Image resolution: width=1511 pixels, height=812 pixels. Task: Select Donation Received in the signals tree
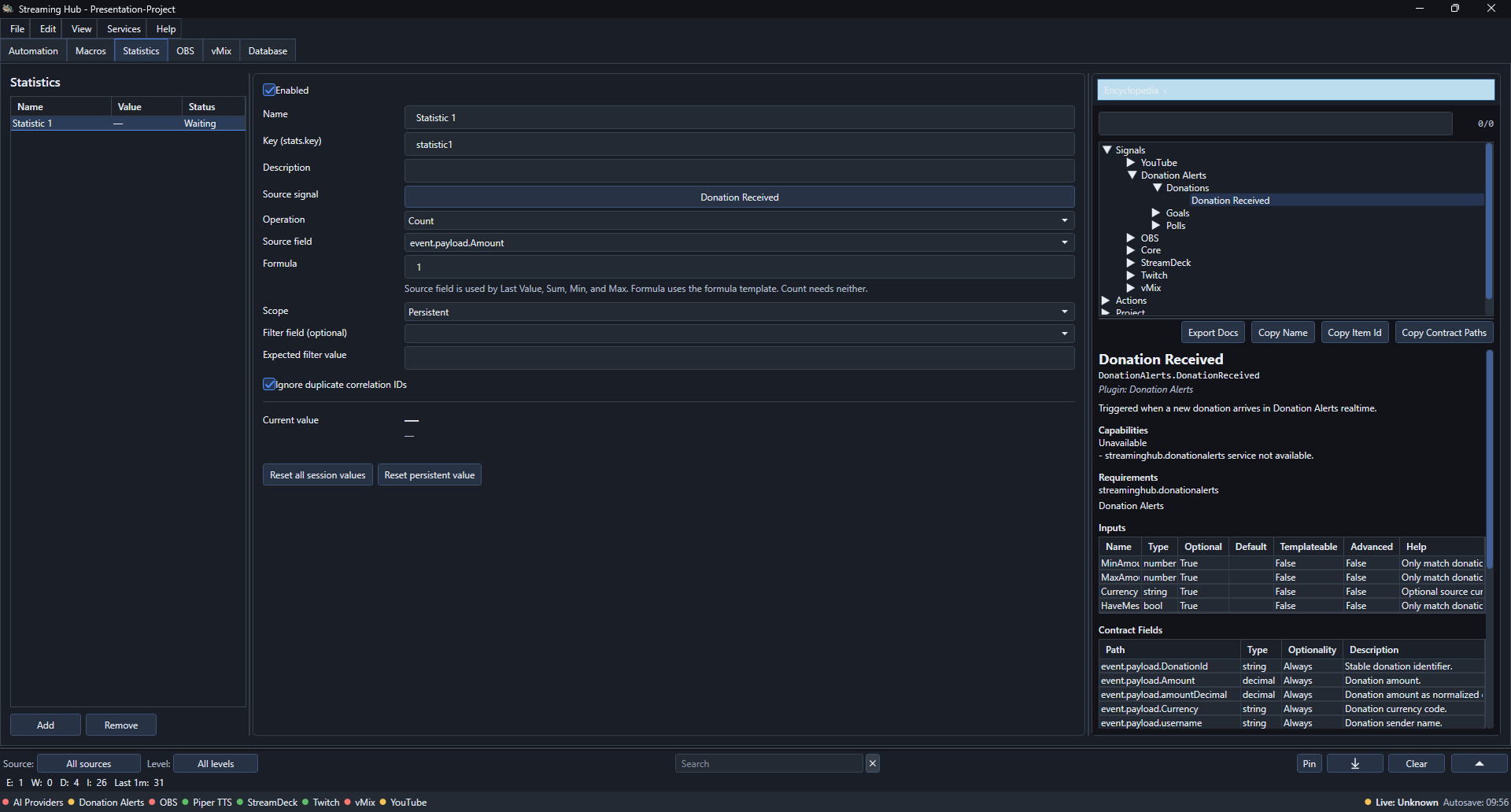click(1230, 201)
